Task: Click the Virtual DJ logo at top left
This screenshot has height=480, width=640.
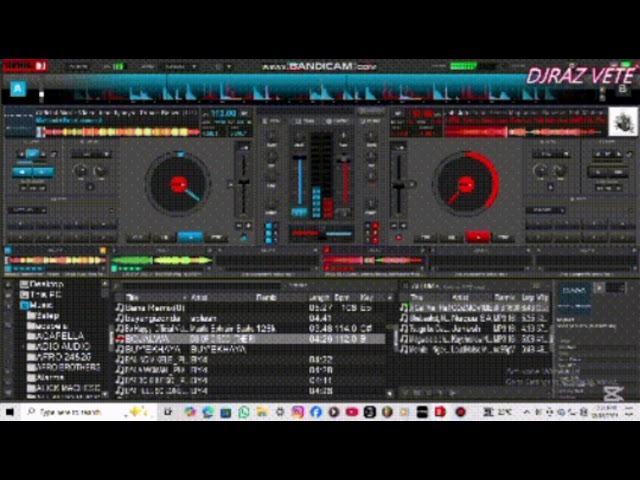Action: (26, 66)
